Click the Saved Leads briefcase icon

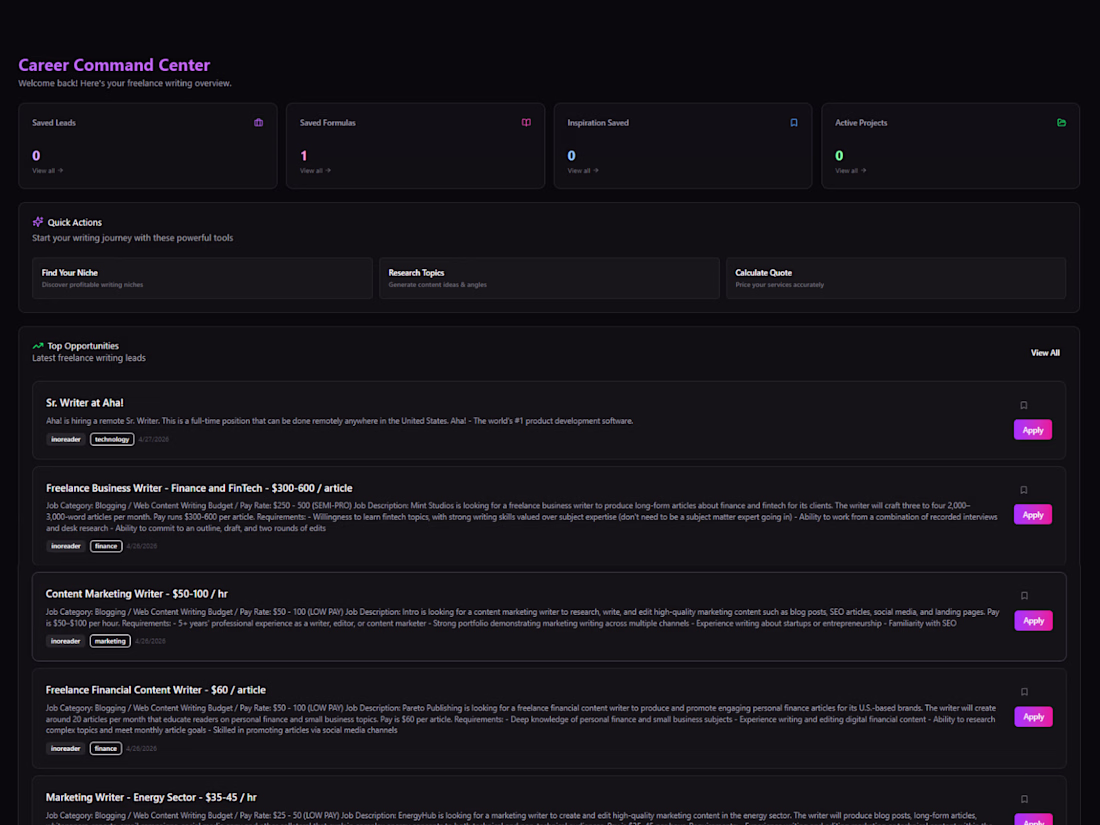click(258, 123)
